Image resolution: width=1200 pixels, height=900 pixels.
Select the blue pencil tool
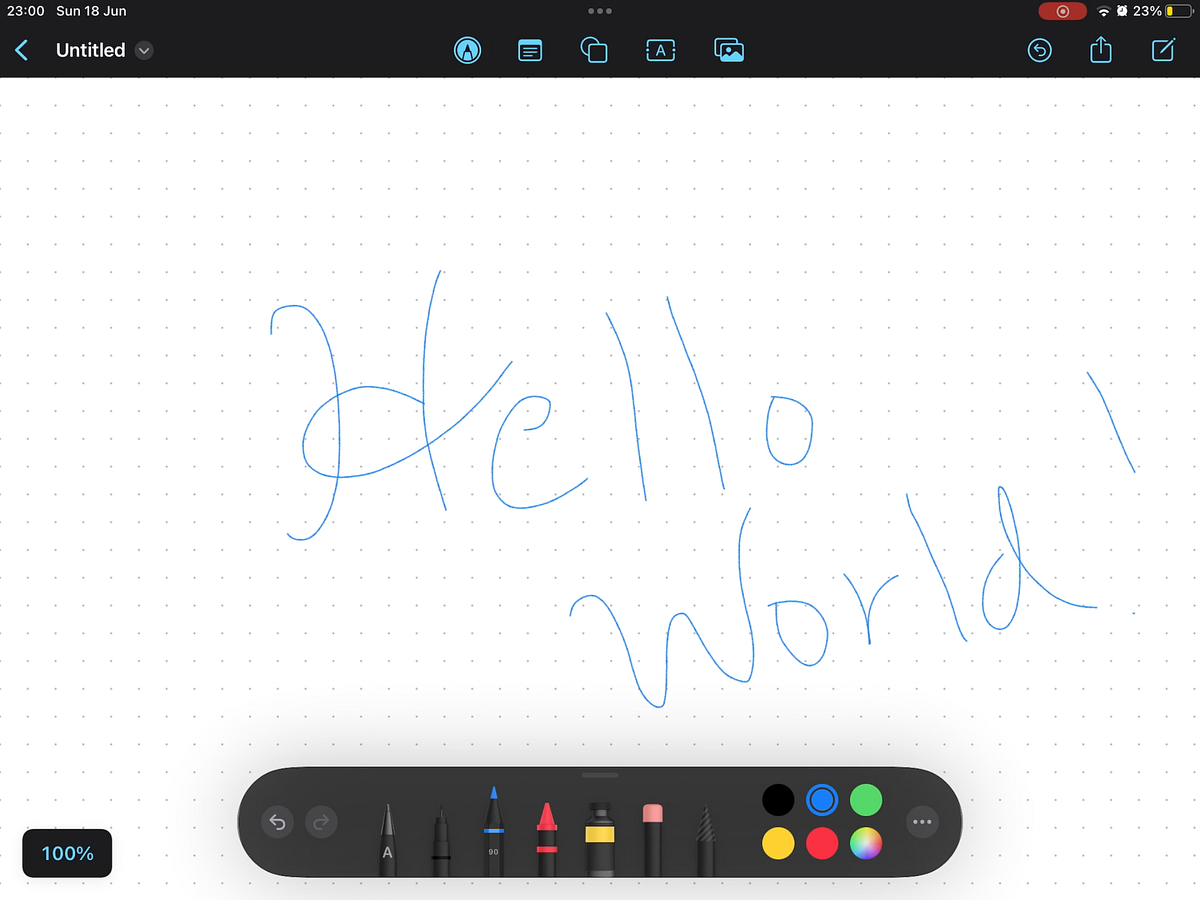coord(493,832)
